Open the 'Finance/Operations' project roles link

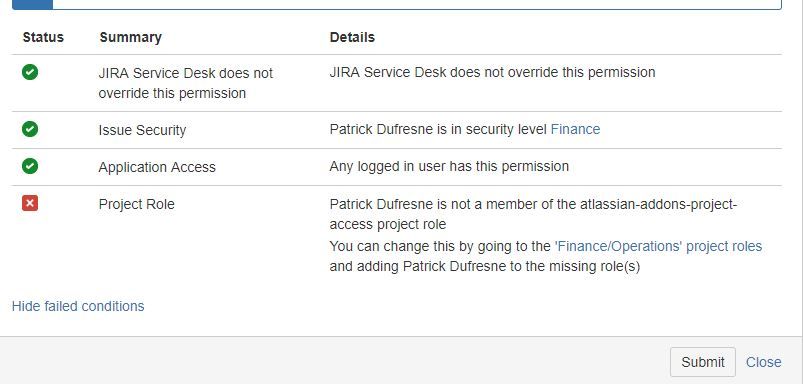pos(659,246)
